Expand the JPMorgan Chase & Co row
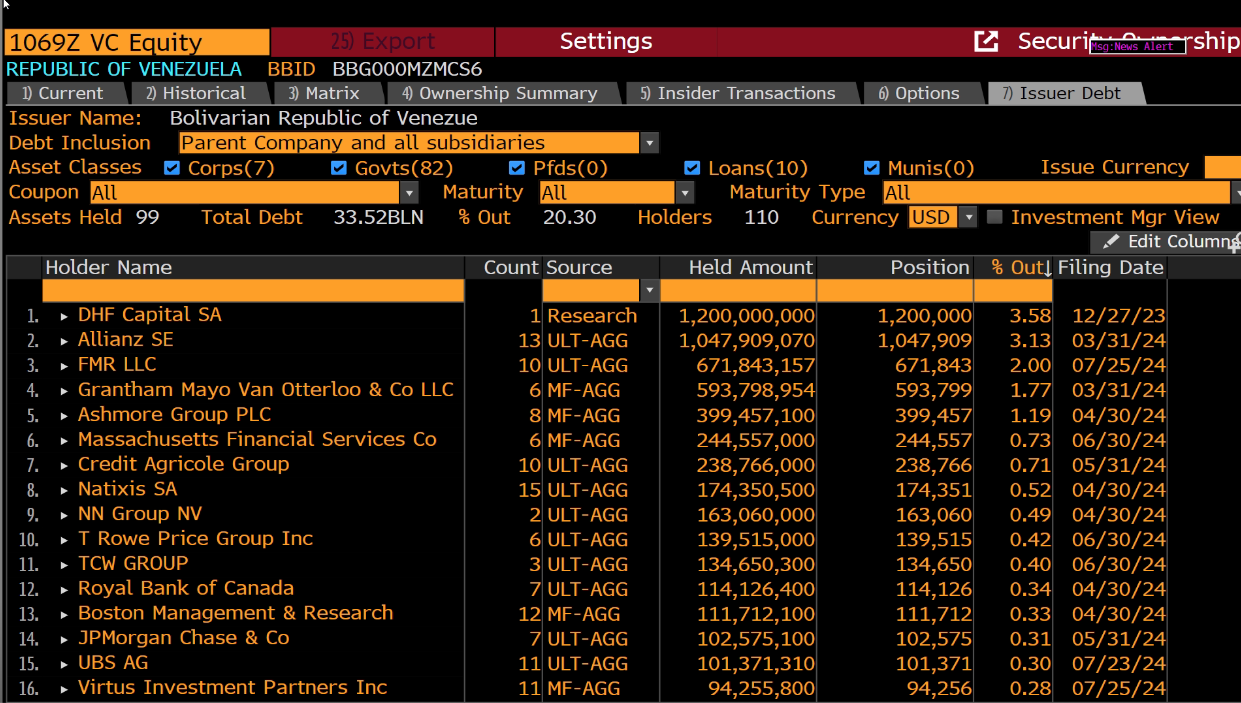Image resolution: width=1241 pixels, height=703 pixels. point(65,639)
